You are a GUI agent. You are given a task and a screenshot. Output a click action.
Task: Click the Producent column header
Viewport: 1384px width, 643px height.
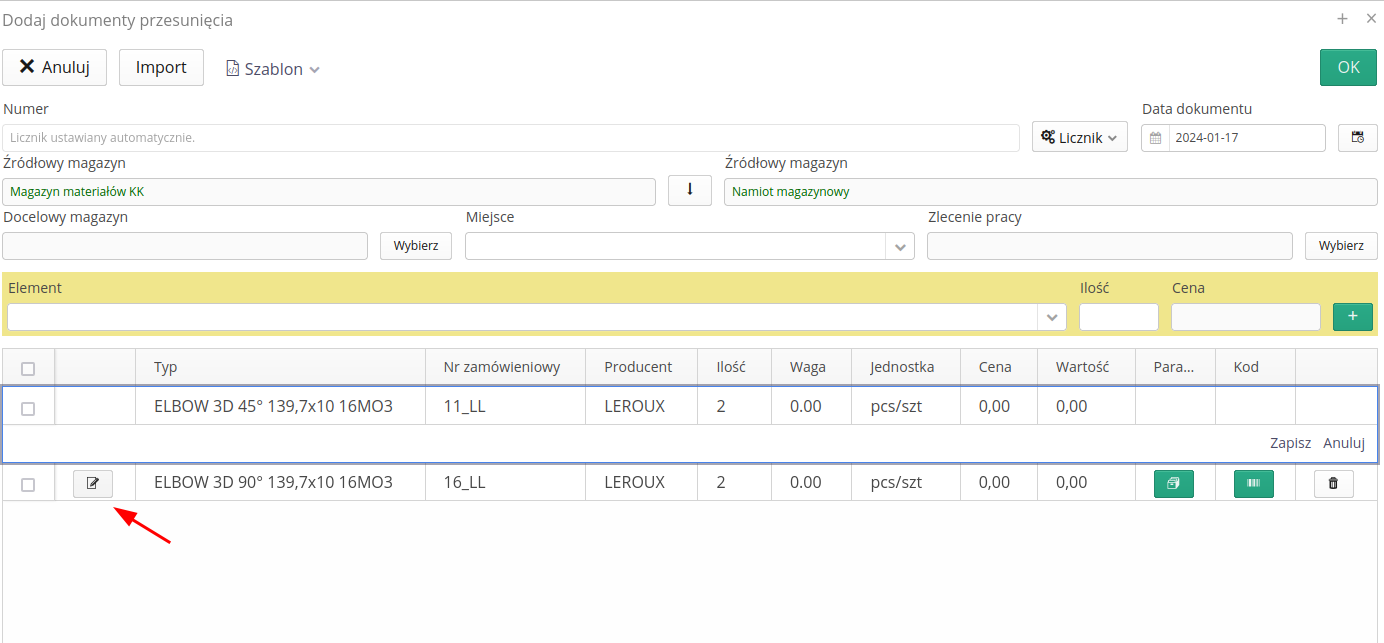coord(638,367)
